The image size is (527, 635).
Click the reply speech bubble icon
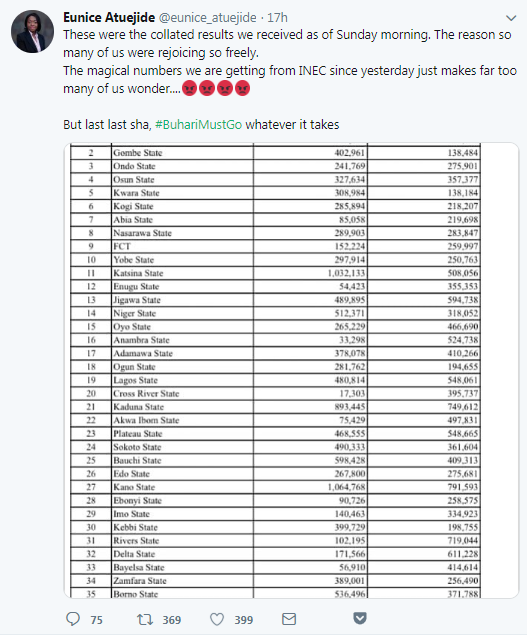tap(73, 619)
